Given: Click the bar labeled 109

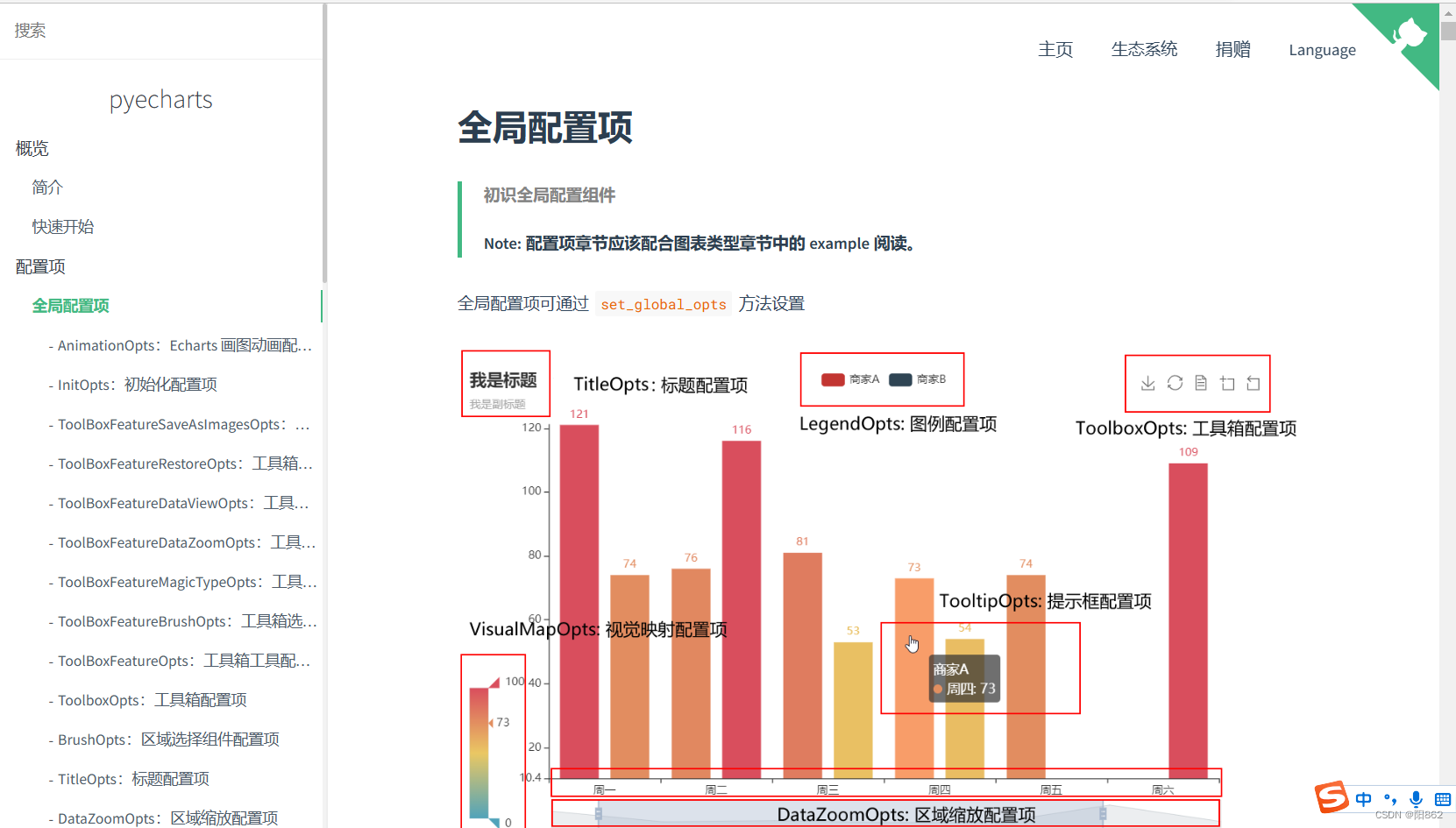Looking at the screenshot, I should pos(1188,621).
